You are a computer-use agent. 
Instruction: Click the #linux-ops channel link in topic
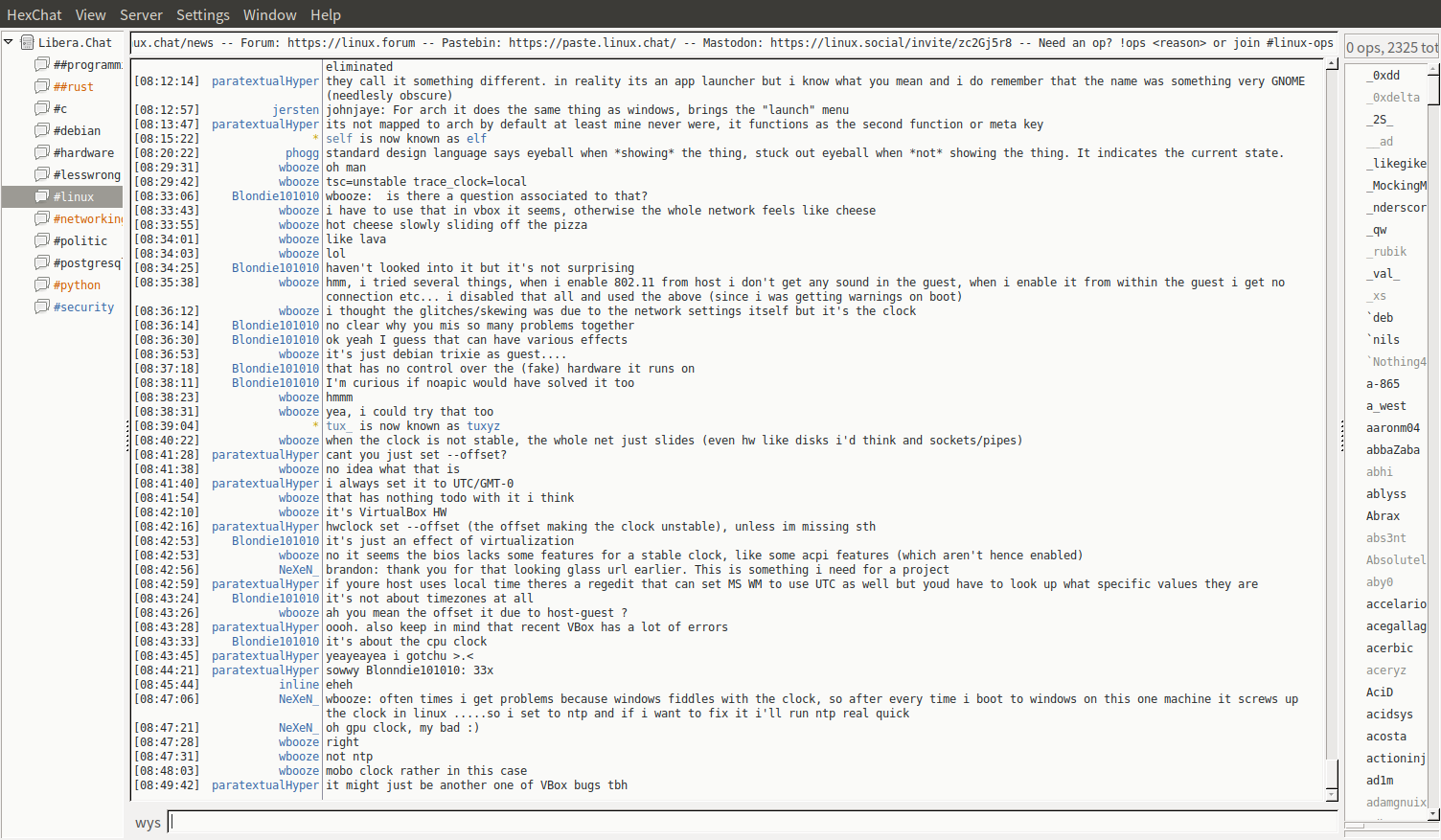pos(1300,43)
